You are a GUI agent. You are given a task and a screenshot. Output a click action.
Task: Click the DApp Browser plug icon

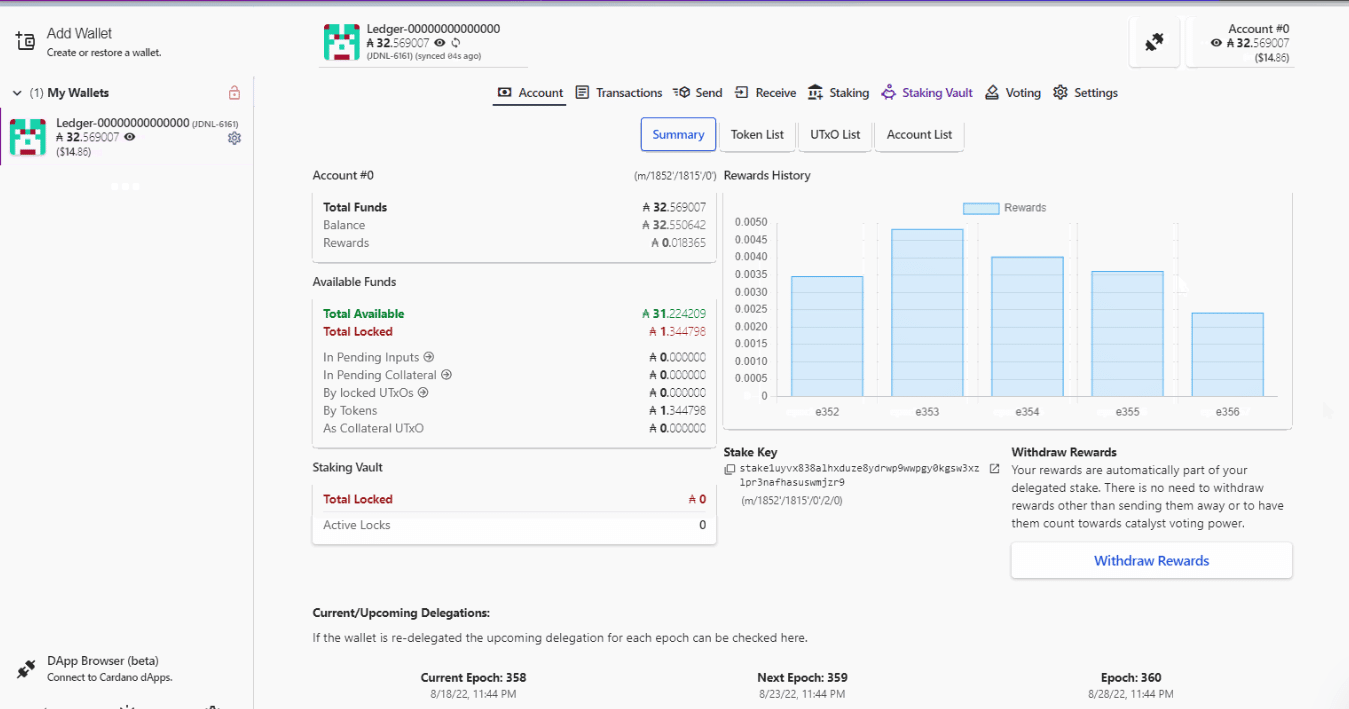click(x=26, y=669)
